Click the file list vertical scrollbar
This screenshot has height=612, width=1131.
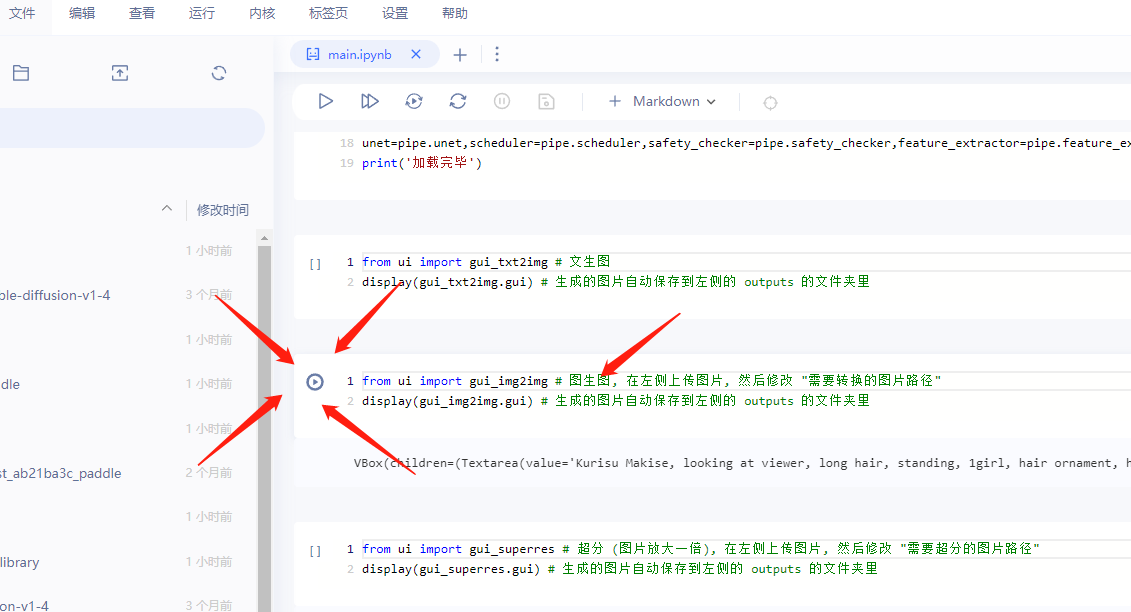coord(265,429)
